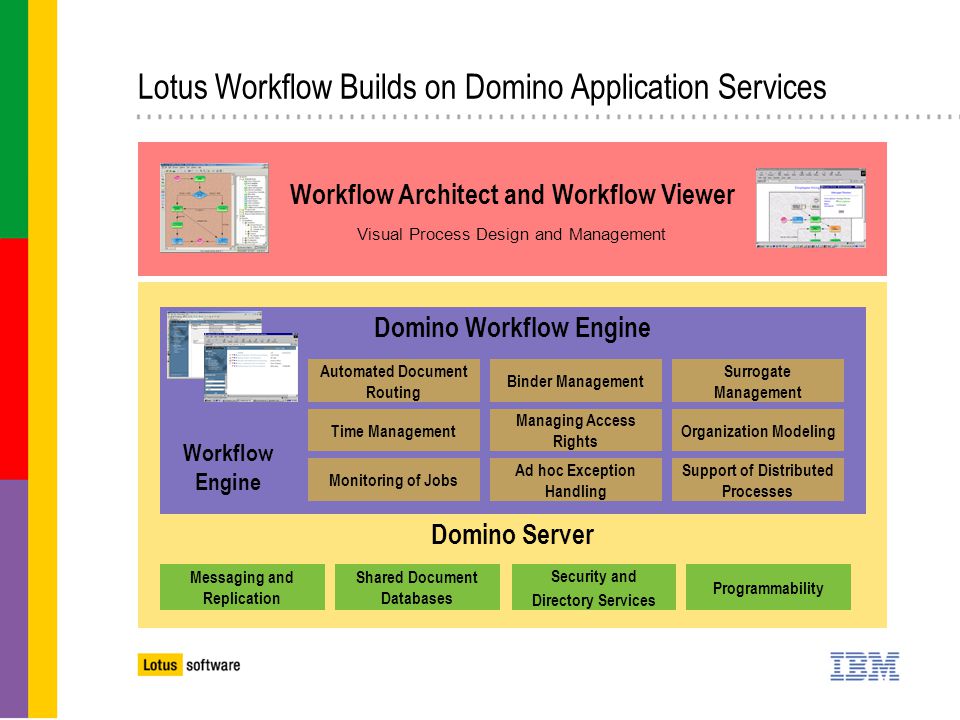
Task: Select the Monitoring of Jobs box
Action: click(x=394, y=480)
